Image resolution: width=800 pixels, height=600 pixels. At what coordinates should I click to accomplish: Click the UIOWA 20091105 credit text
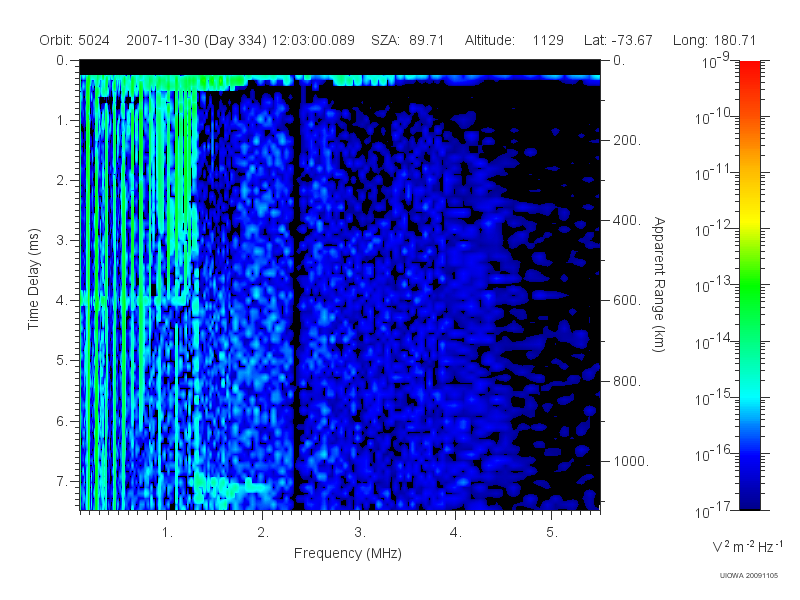748,576
